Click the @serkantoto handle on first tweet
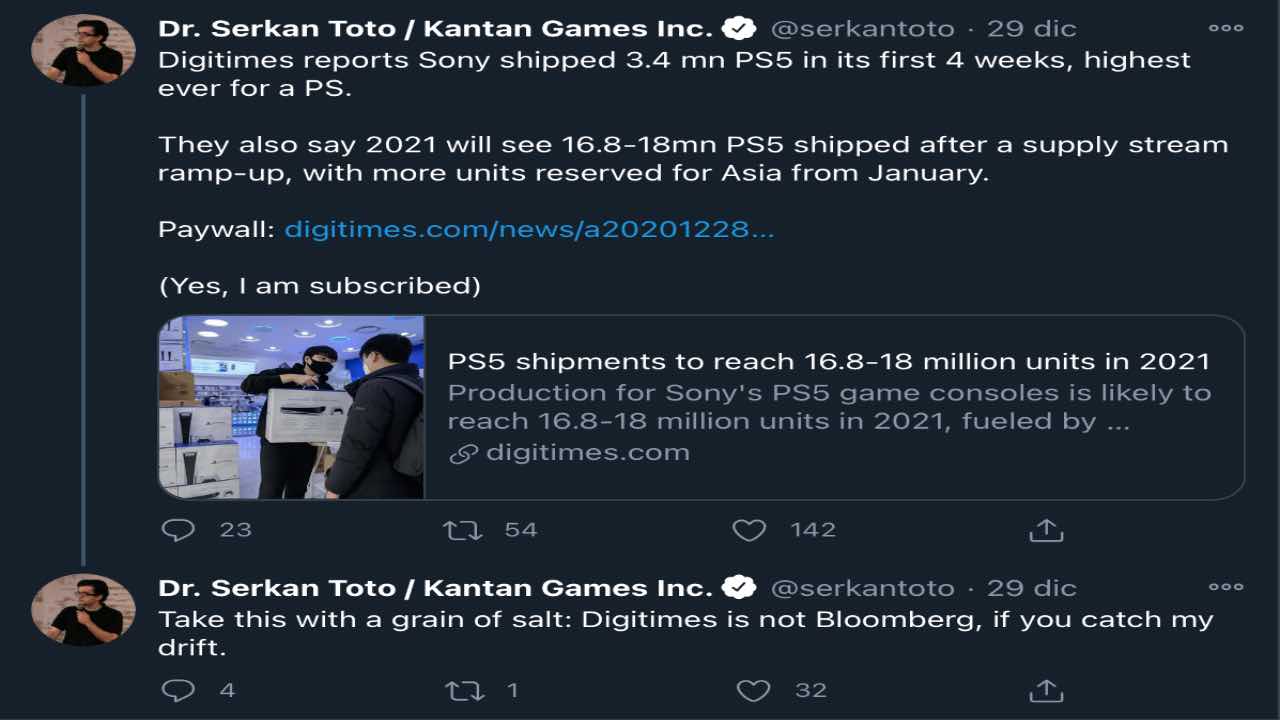This screenshot has width=1280, height=720. (862, 29)
